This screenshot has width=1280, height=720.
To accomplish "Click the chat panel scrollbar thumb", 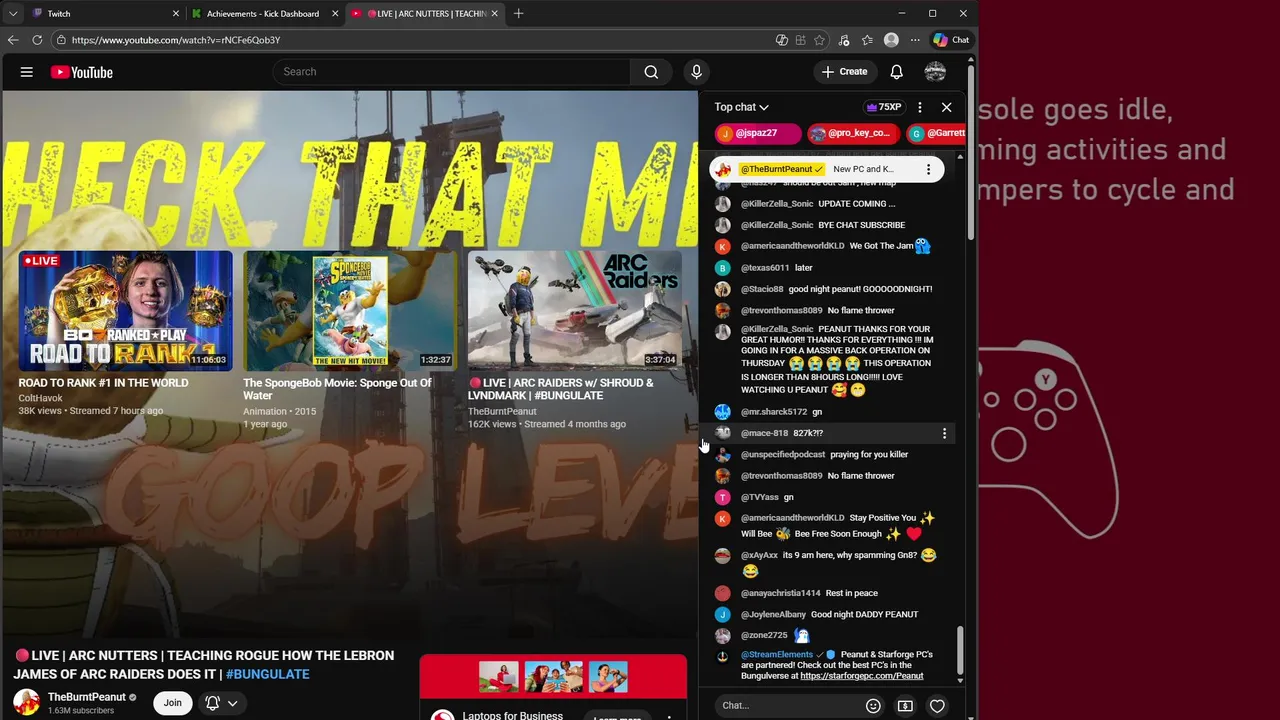I will [961, 650].
